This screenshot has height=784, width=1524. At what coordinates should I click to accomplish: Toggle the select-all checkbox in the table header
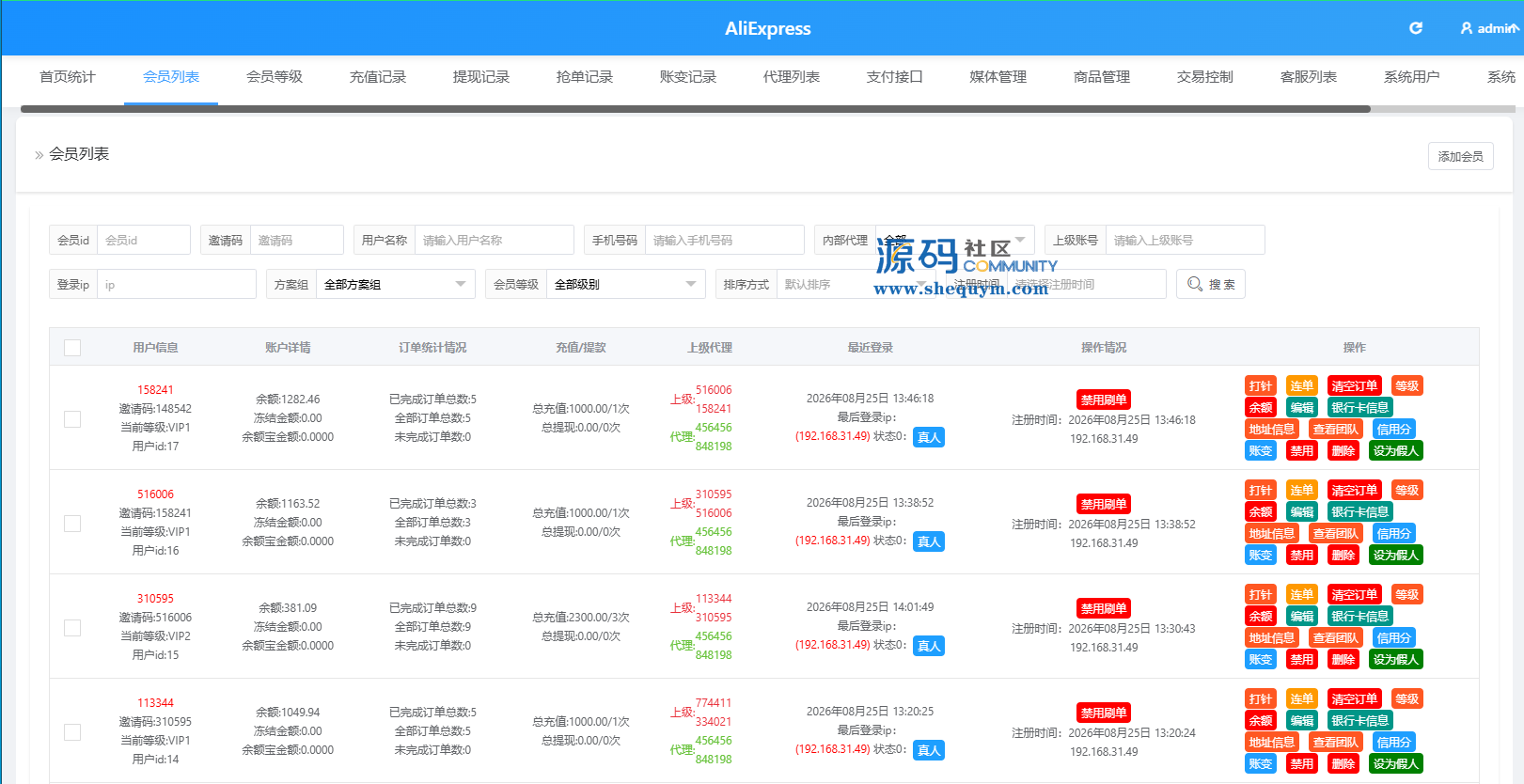72,348
